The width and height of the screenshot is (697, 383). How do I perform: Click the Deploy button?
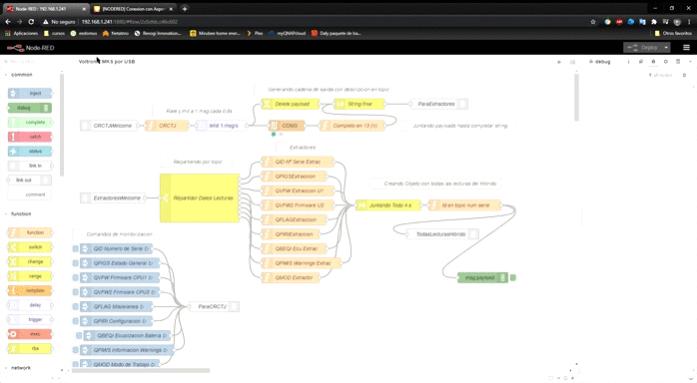[643, 48]
